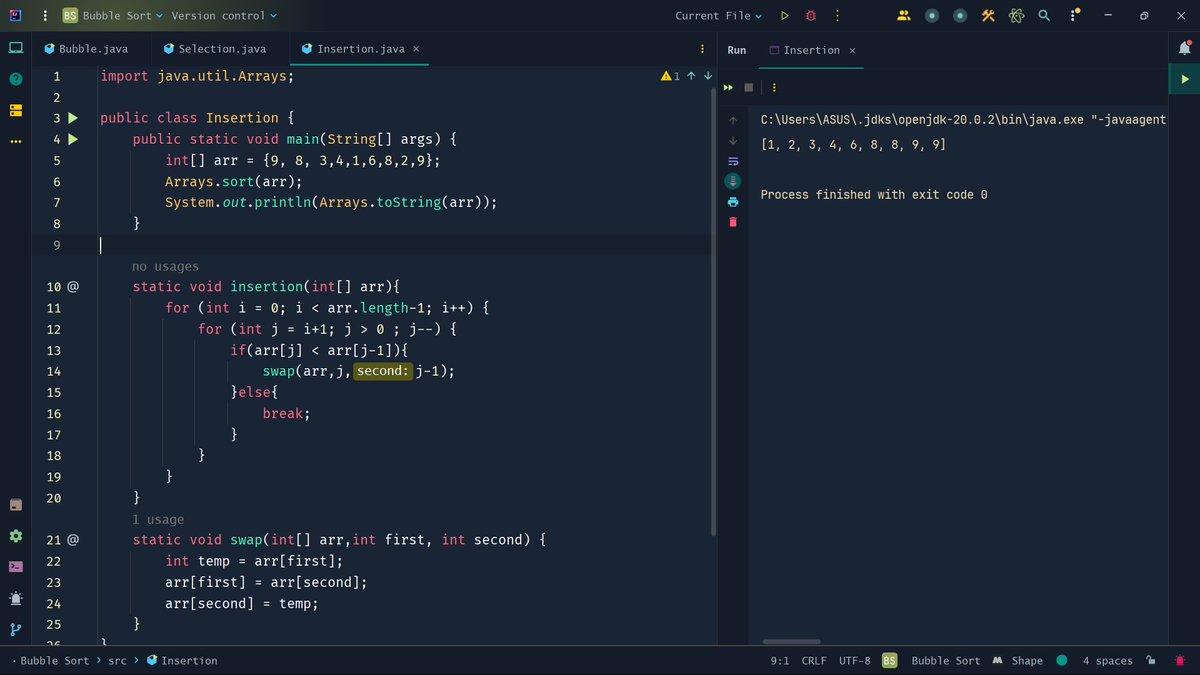This screenshot has width=1200, height=675.
Task: Click cursor position 9:1 in status bar
Action: (x=780, y=660)
